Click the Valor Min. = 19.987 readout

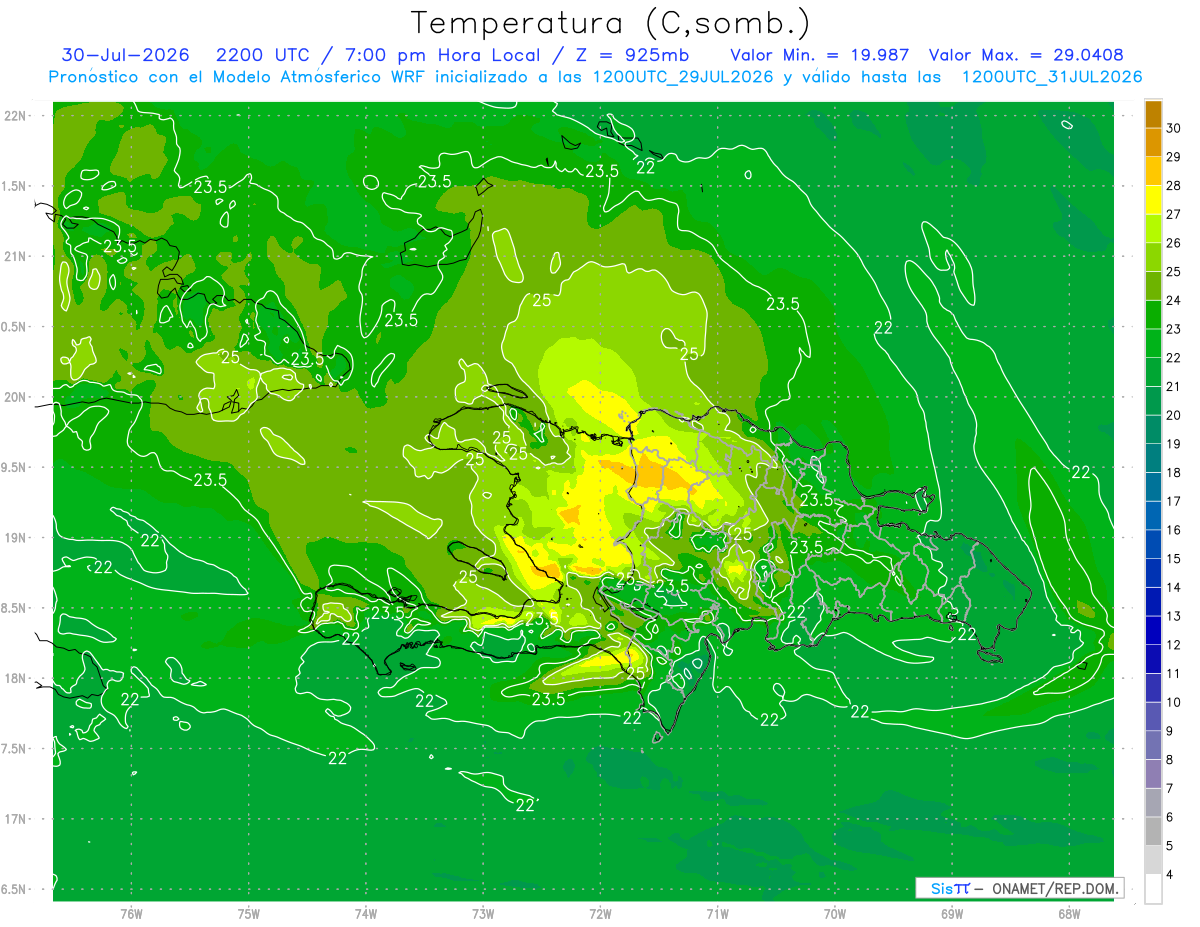point(820,54)
